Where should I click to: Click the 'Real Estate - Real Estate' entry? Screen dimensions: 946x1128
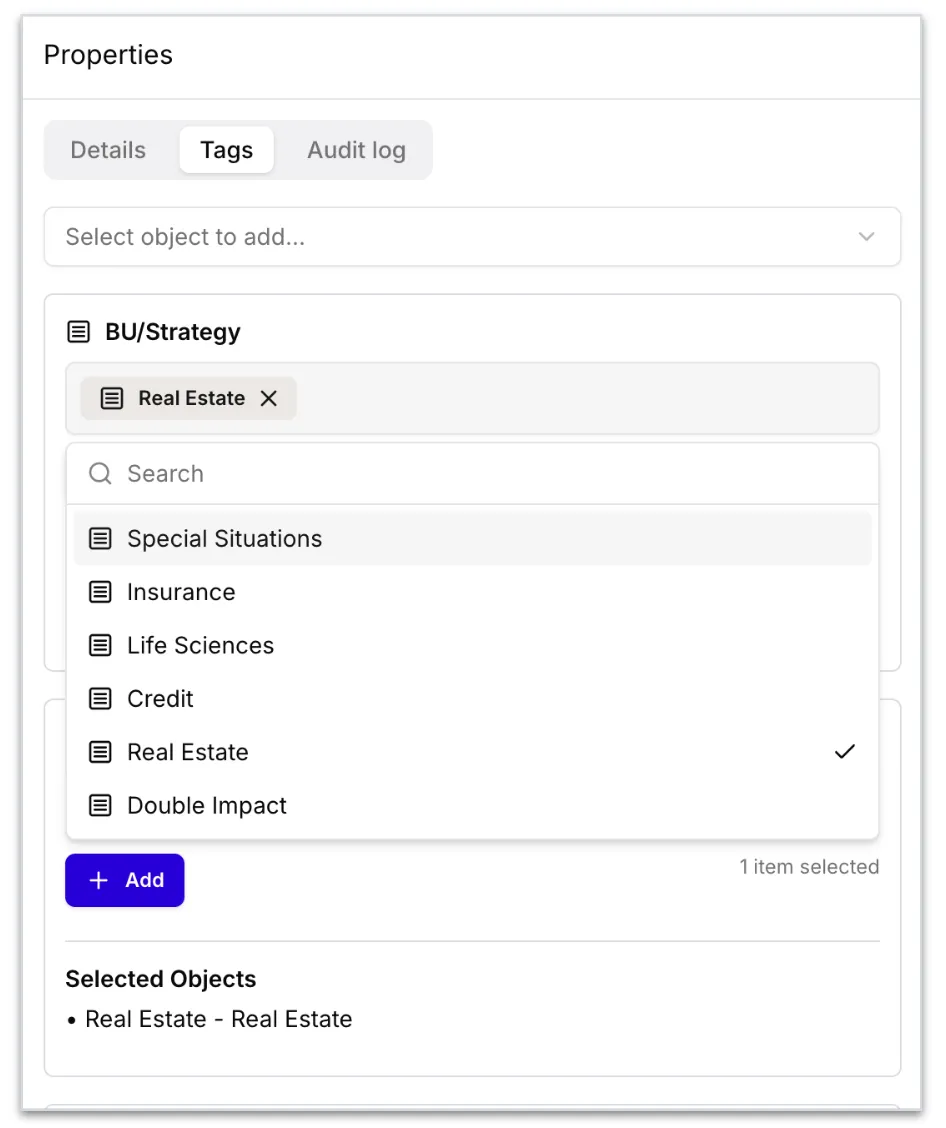click(219, 1019)
